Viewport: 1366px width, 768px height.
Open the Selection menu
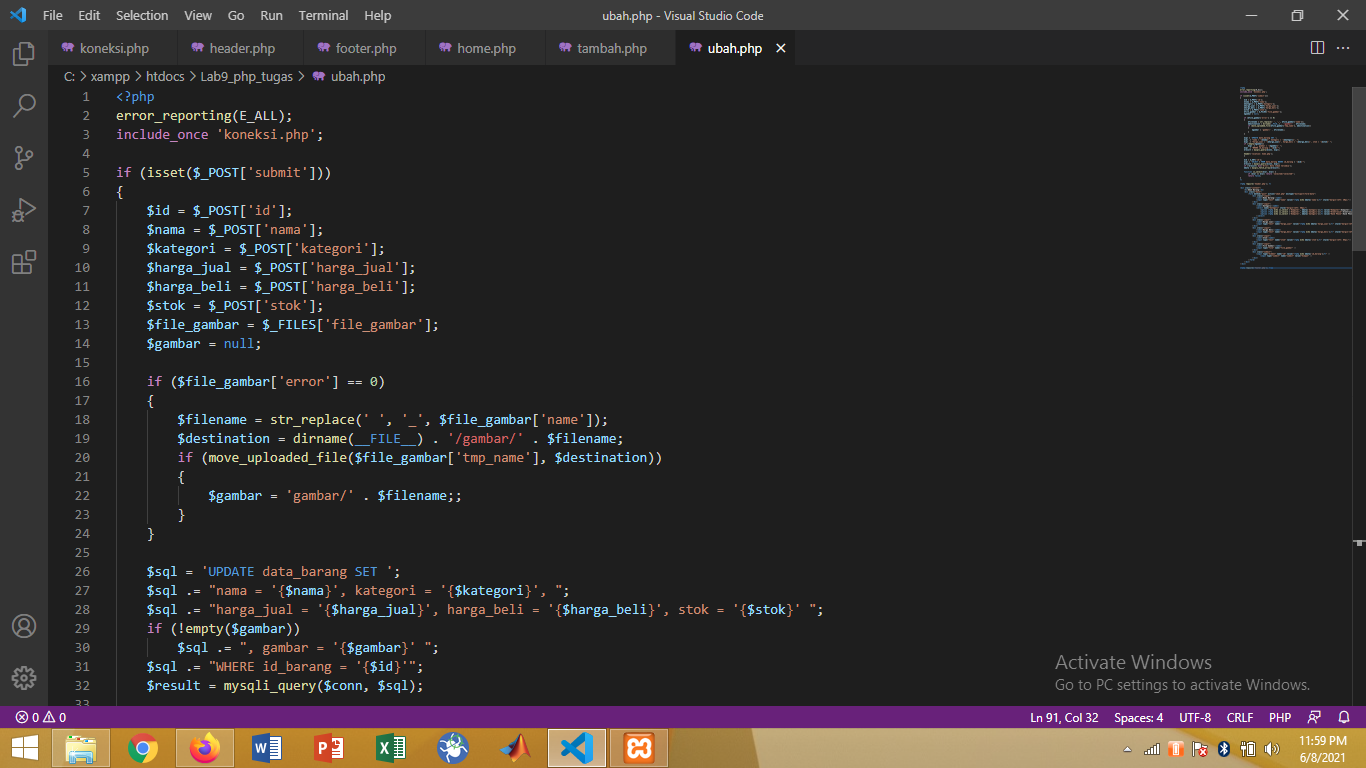pos(142,15)
